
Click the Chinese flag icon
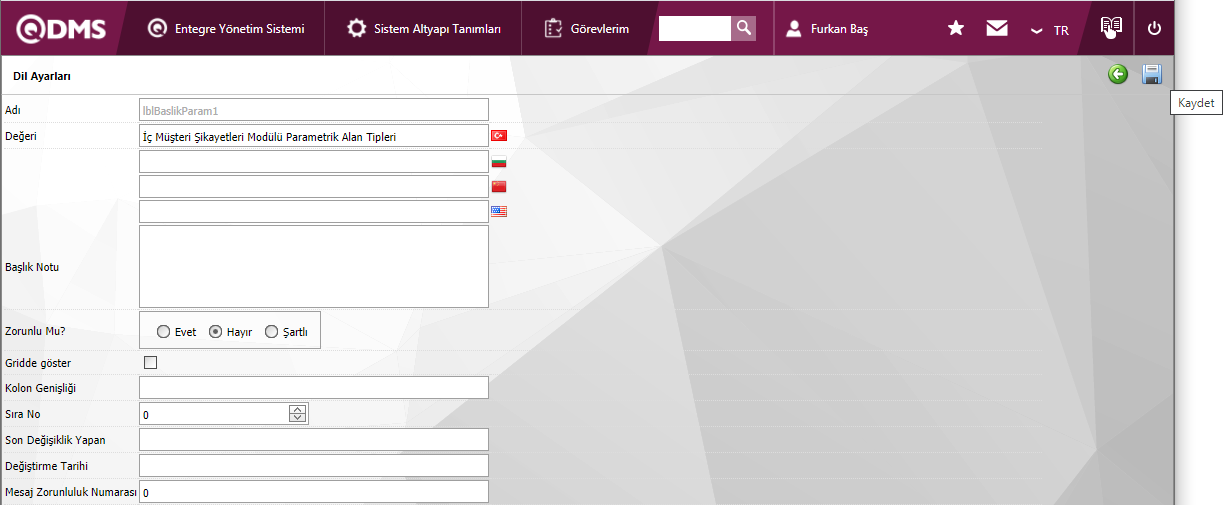499,186
